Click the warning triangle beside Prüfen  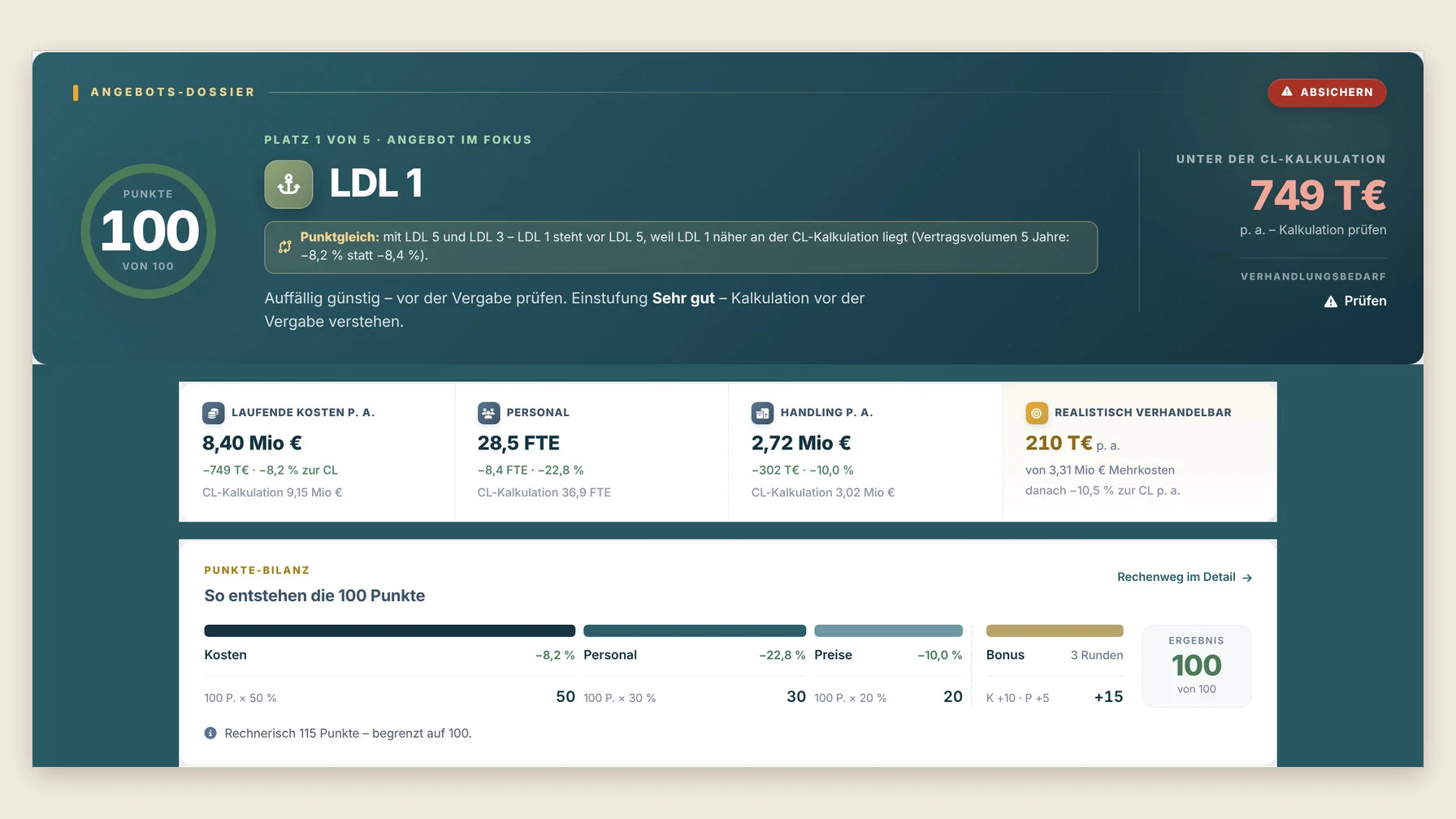coord(1331,301)
